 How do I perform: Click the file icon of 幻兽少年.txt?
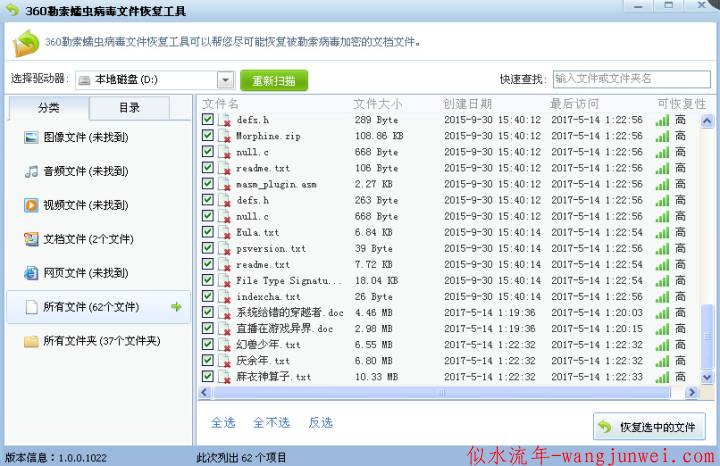(x=225, y=345)
